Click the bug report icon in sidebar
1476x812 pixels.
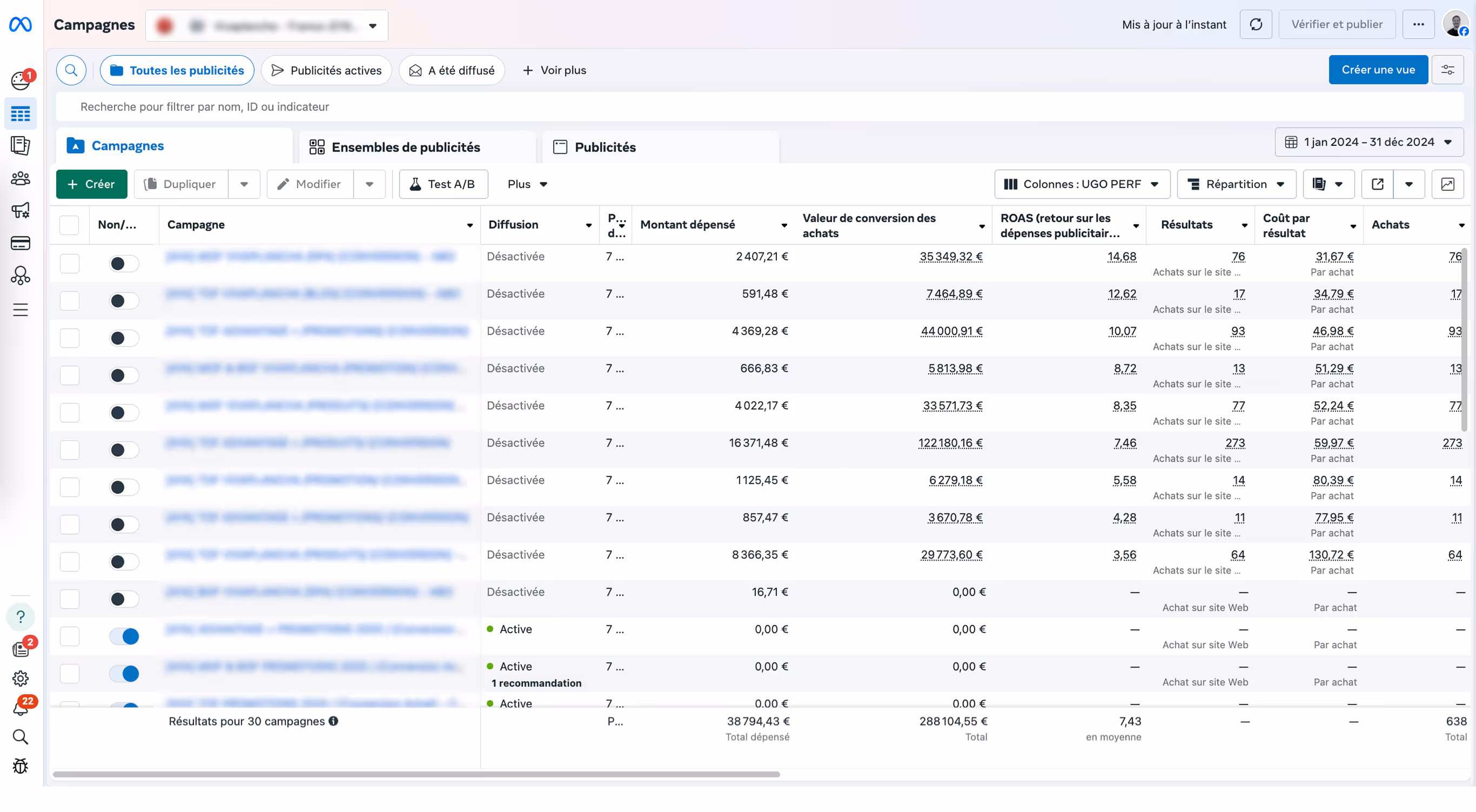point(21,766)
